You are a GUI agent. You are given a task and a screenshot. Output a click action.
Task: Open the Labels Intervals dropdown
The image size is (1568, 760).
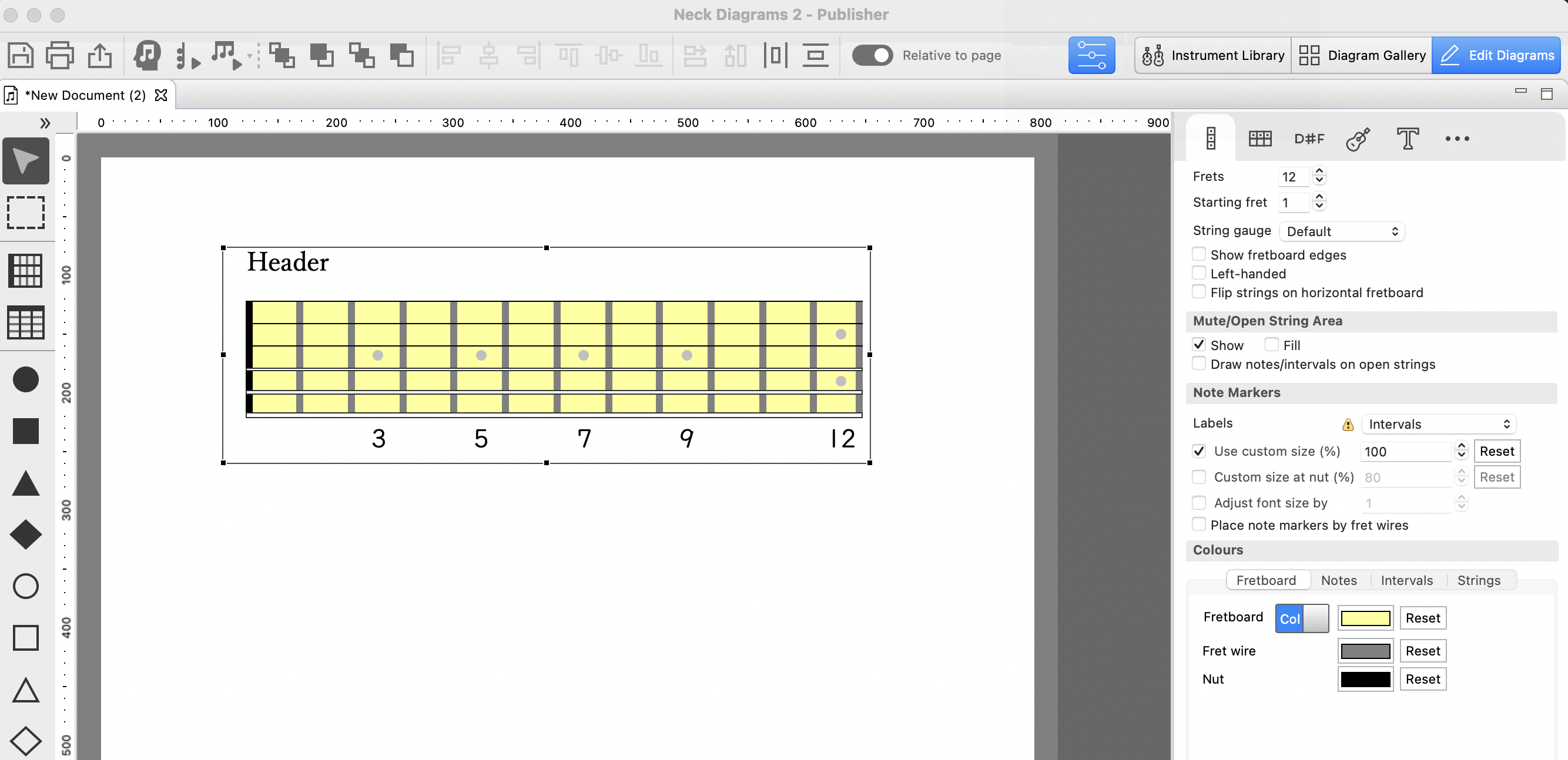(x=1438, y=424)
